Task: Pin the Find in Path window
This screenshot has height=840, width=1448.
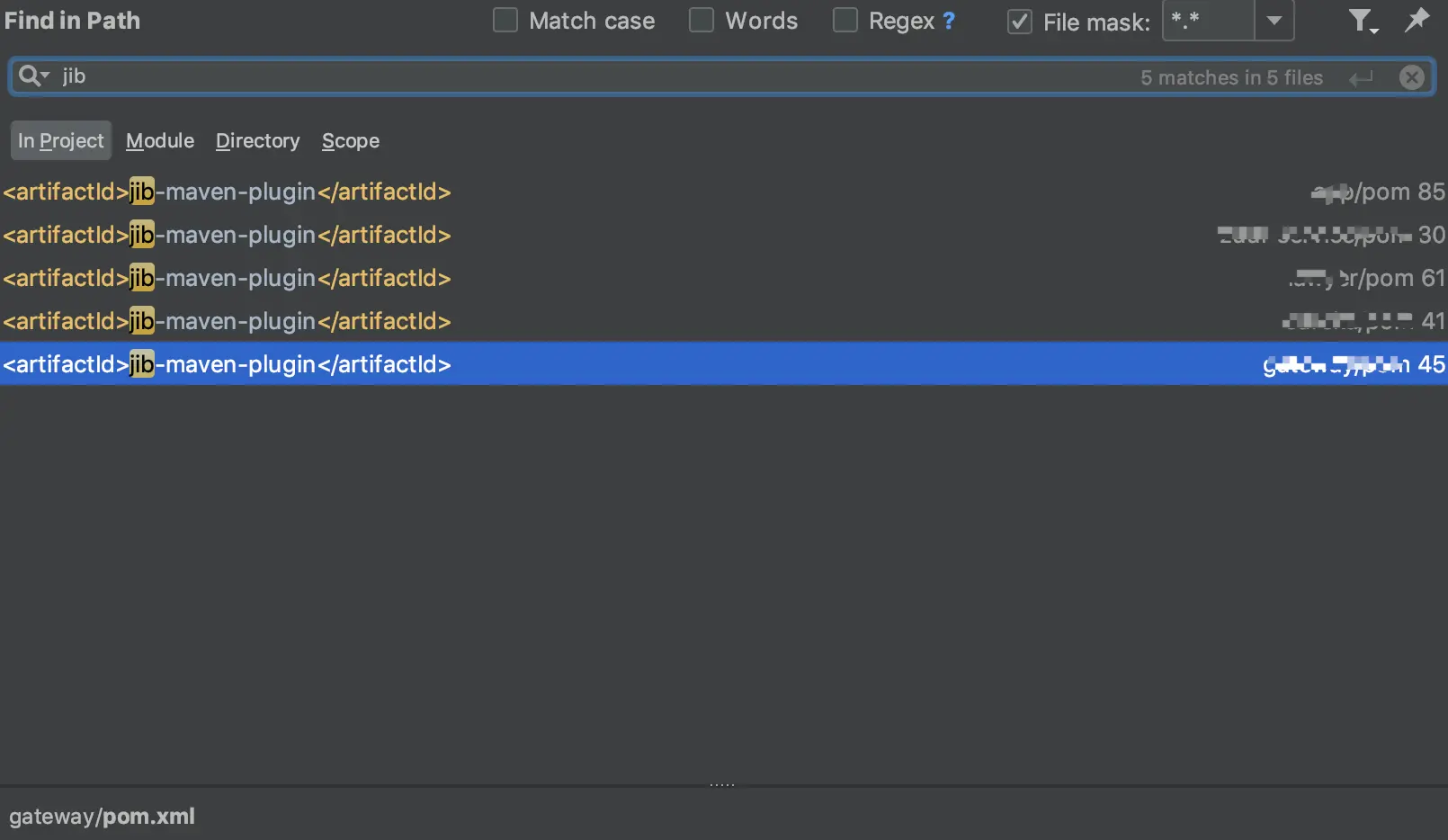Action: (1417, 20)
